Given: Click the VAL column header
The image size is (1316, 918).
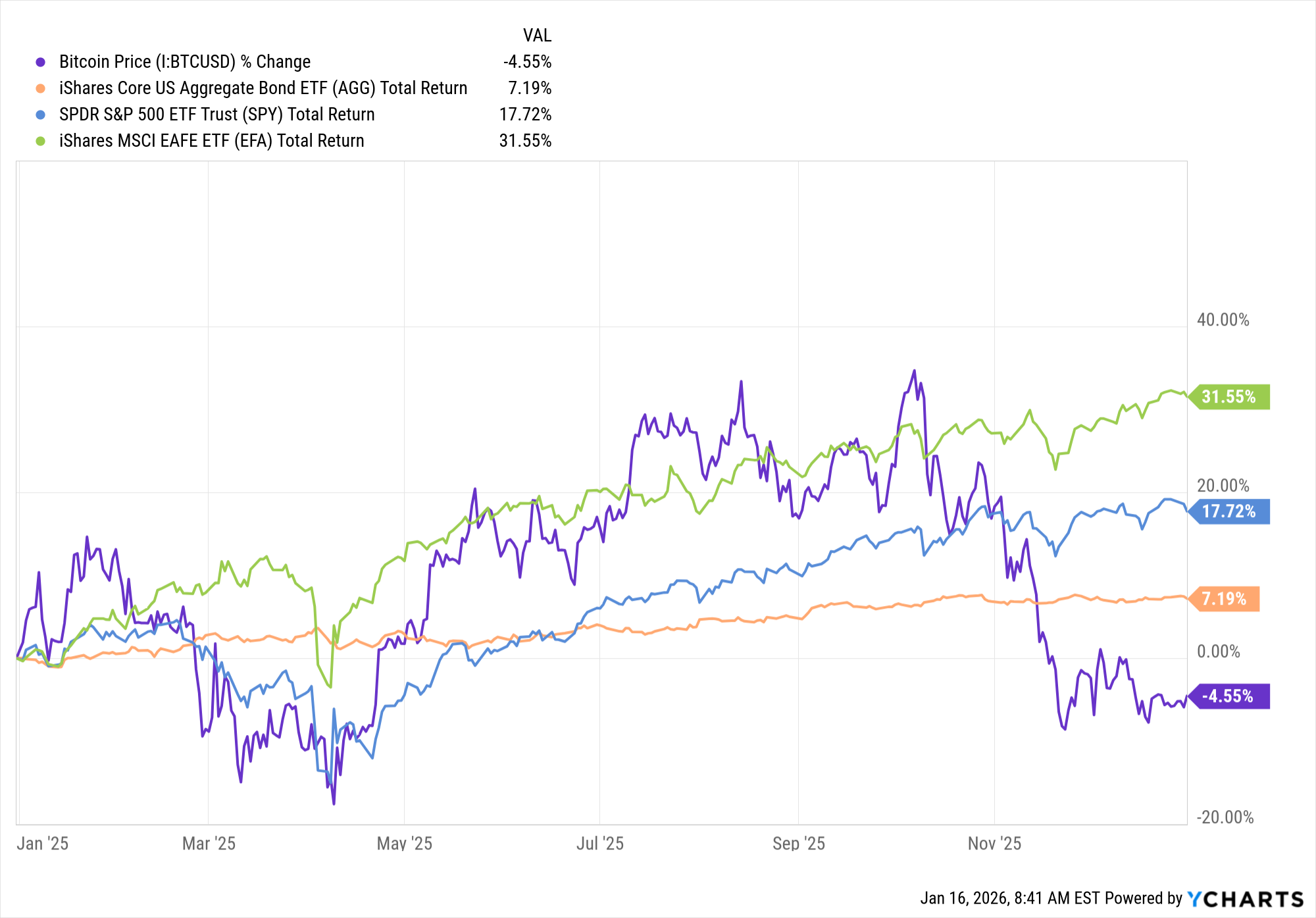Looking at the screenshot, I should pyautogui.click(x=537, y=36).
